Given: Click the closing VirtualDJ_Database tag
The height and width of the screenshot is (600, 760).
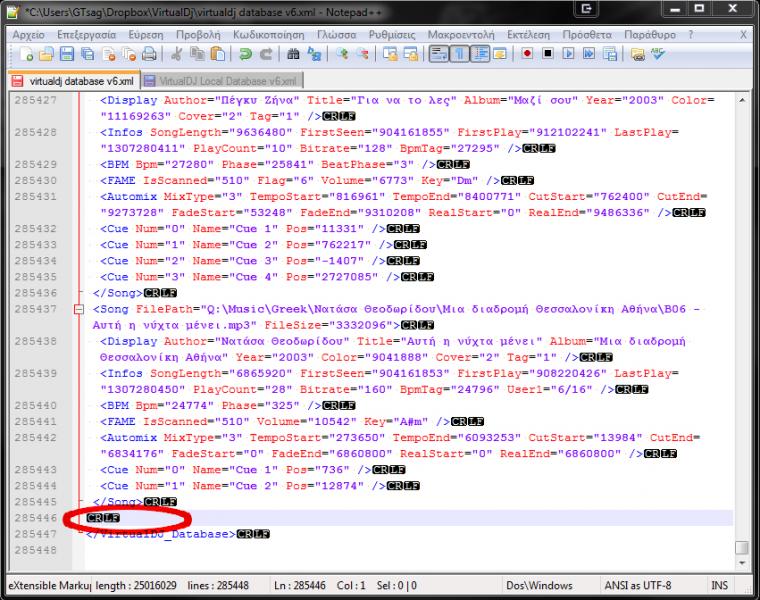Looking at the screenshot, I should 160,534.
